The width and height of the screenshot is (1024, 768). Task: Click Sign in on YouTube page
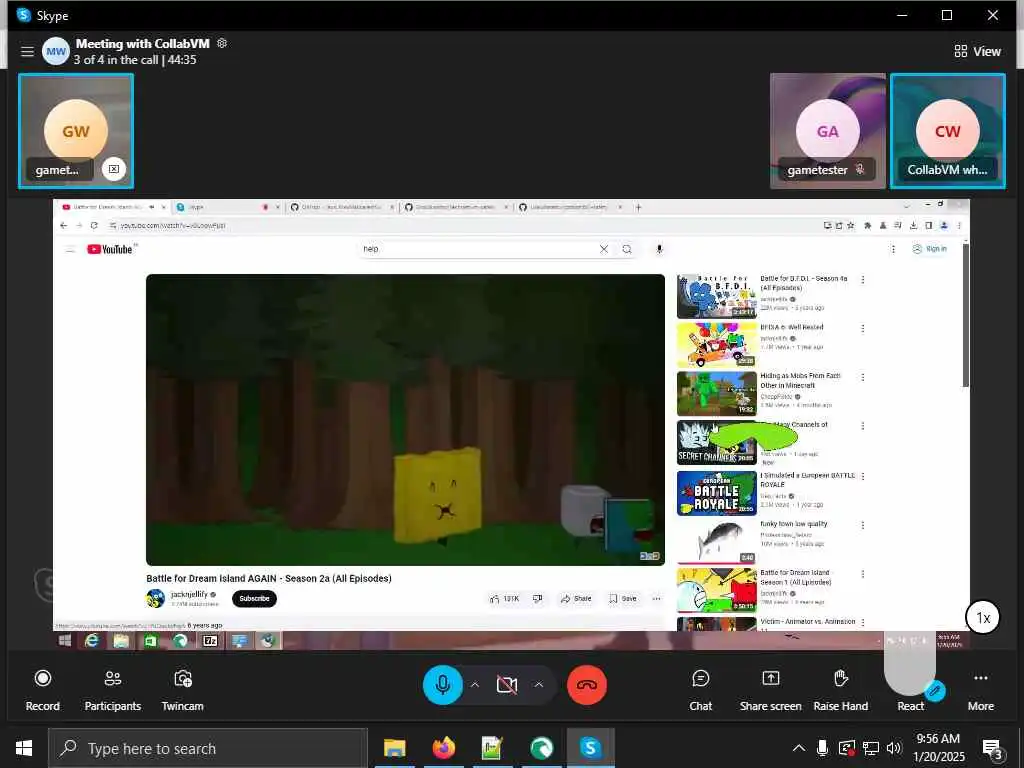929,249
